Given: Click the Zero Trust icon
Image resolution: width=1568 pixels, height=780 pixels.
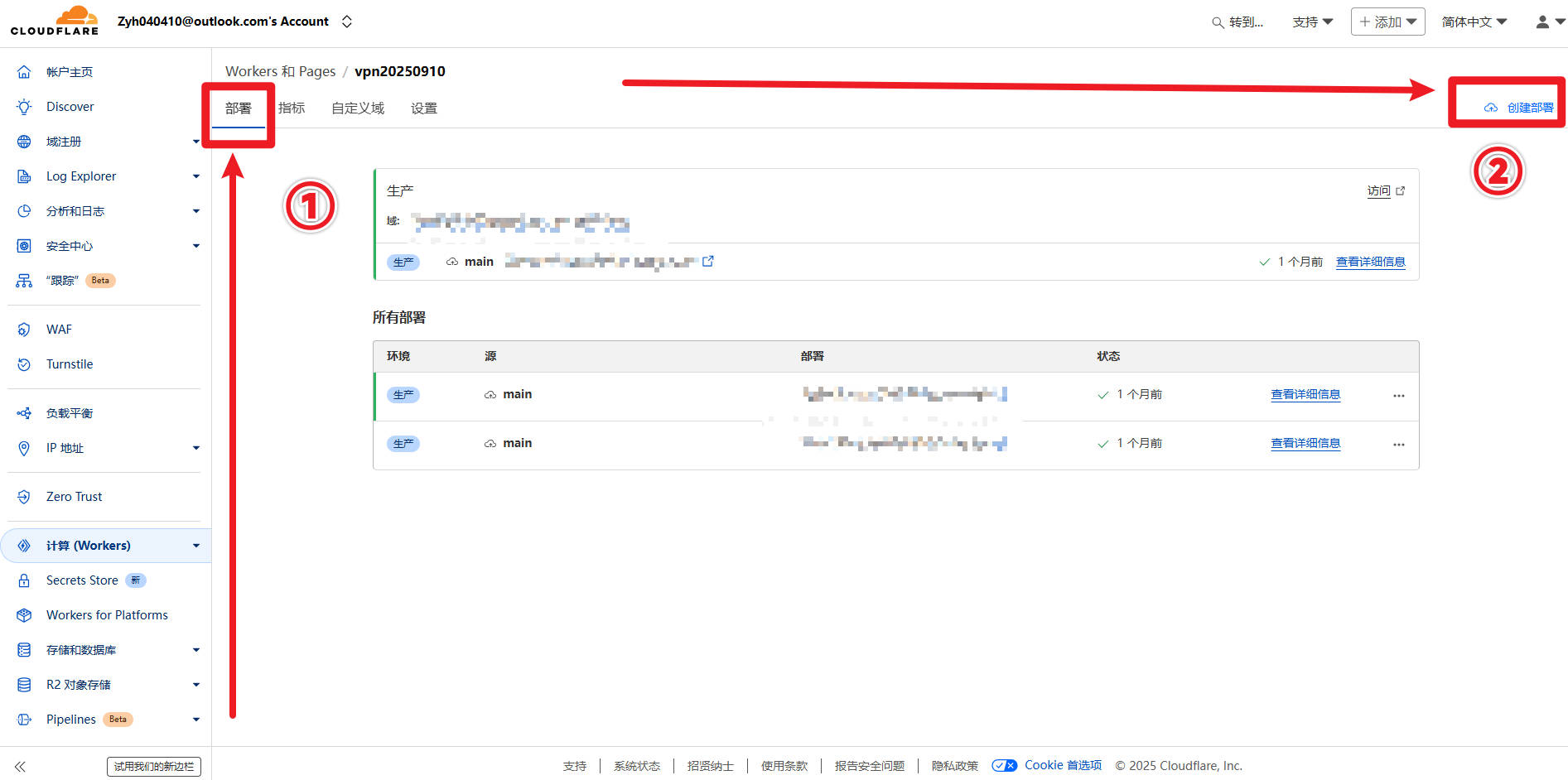Looking at the screenshot, I should [24, 497].
